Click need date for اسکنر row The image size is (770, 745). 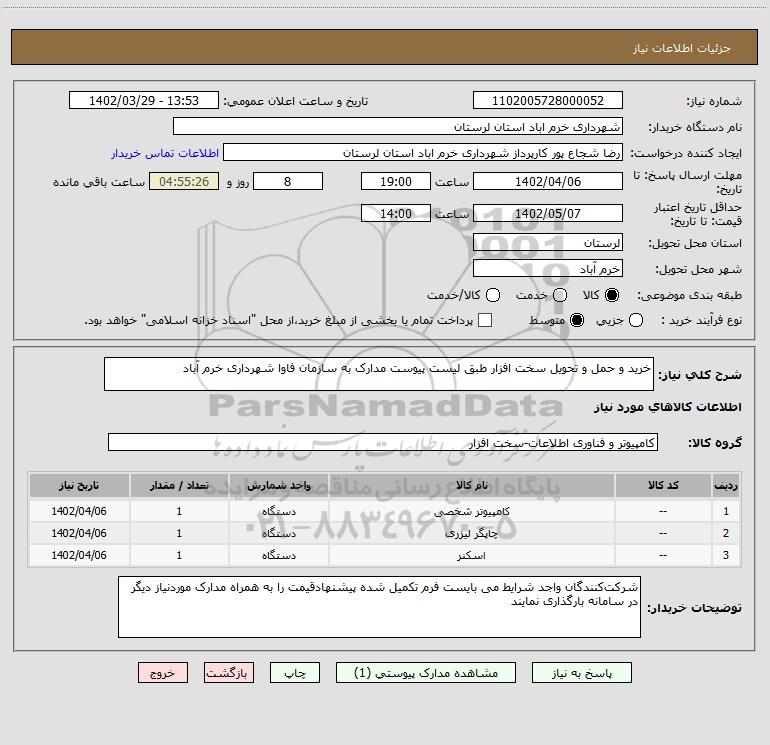point(79,555)
